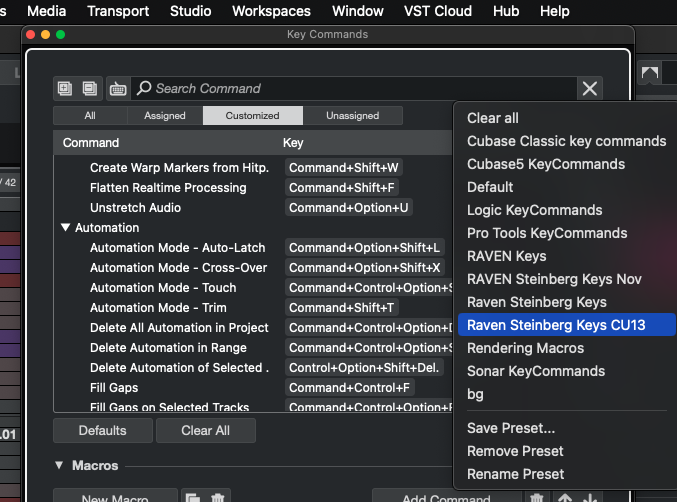The width and height of the screenshot is (677, 502).
Task: Open the Studio menu
Action: [x=190, y=11]
